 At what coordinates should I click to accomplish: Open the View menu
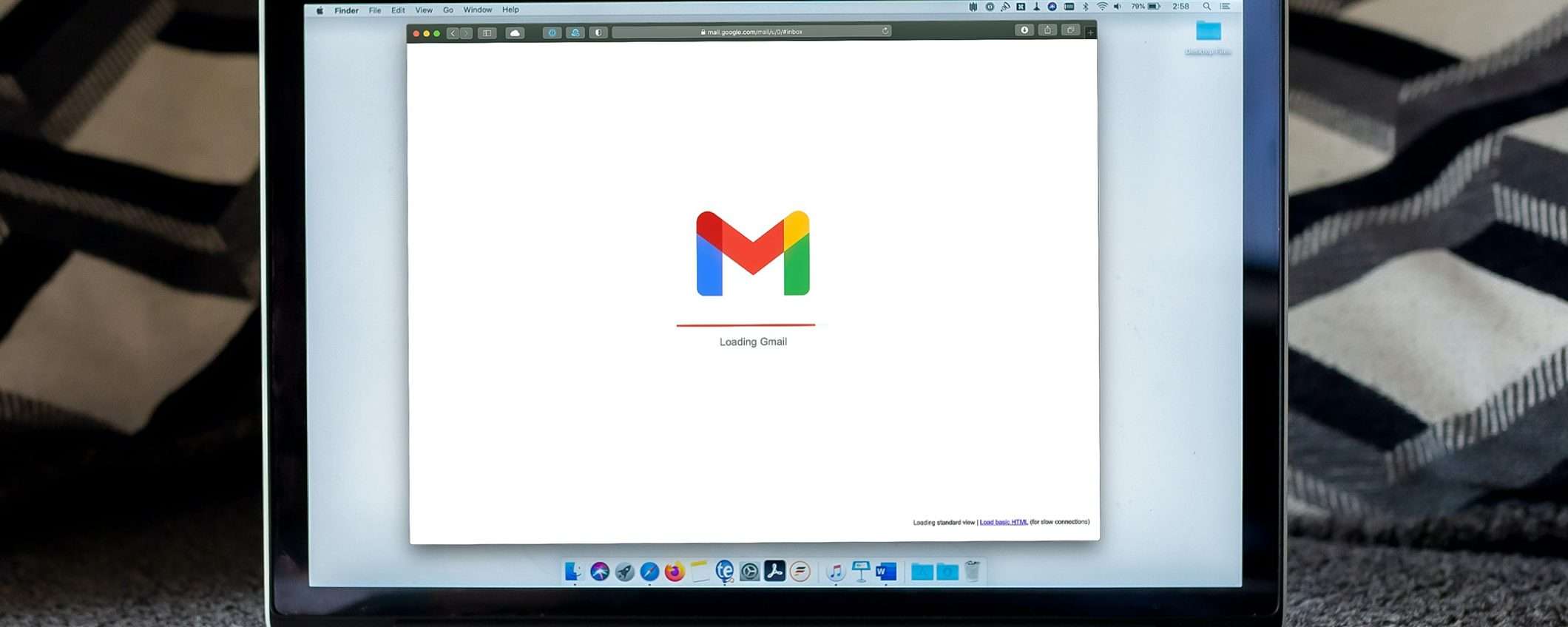[x=424, y=10]
